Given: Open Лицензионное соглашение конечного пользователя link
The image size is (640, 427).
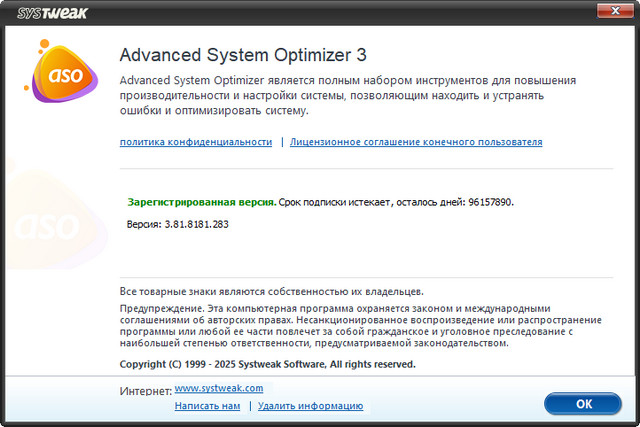Looking at the screenshot, I should [416, 143].
